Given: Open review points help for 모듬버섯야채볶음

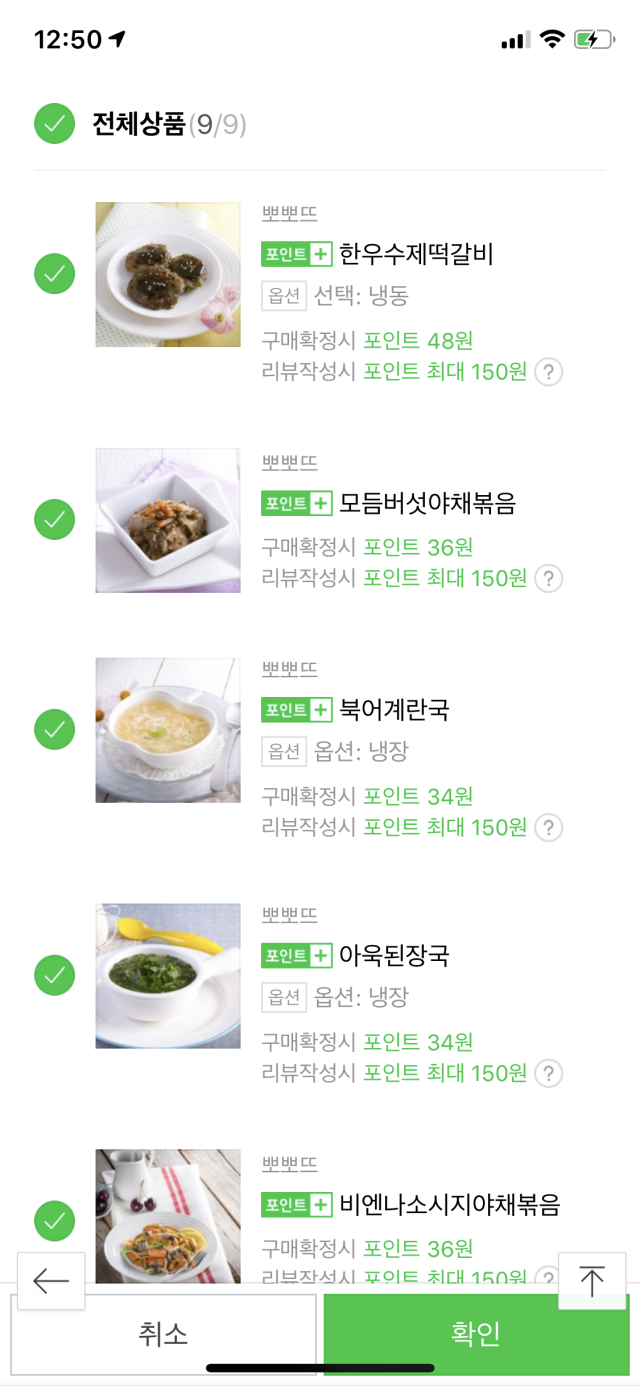Looking at the screenshot, I should (x=548, y=578).
